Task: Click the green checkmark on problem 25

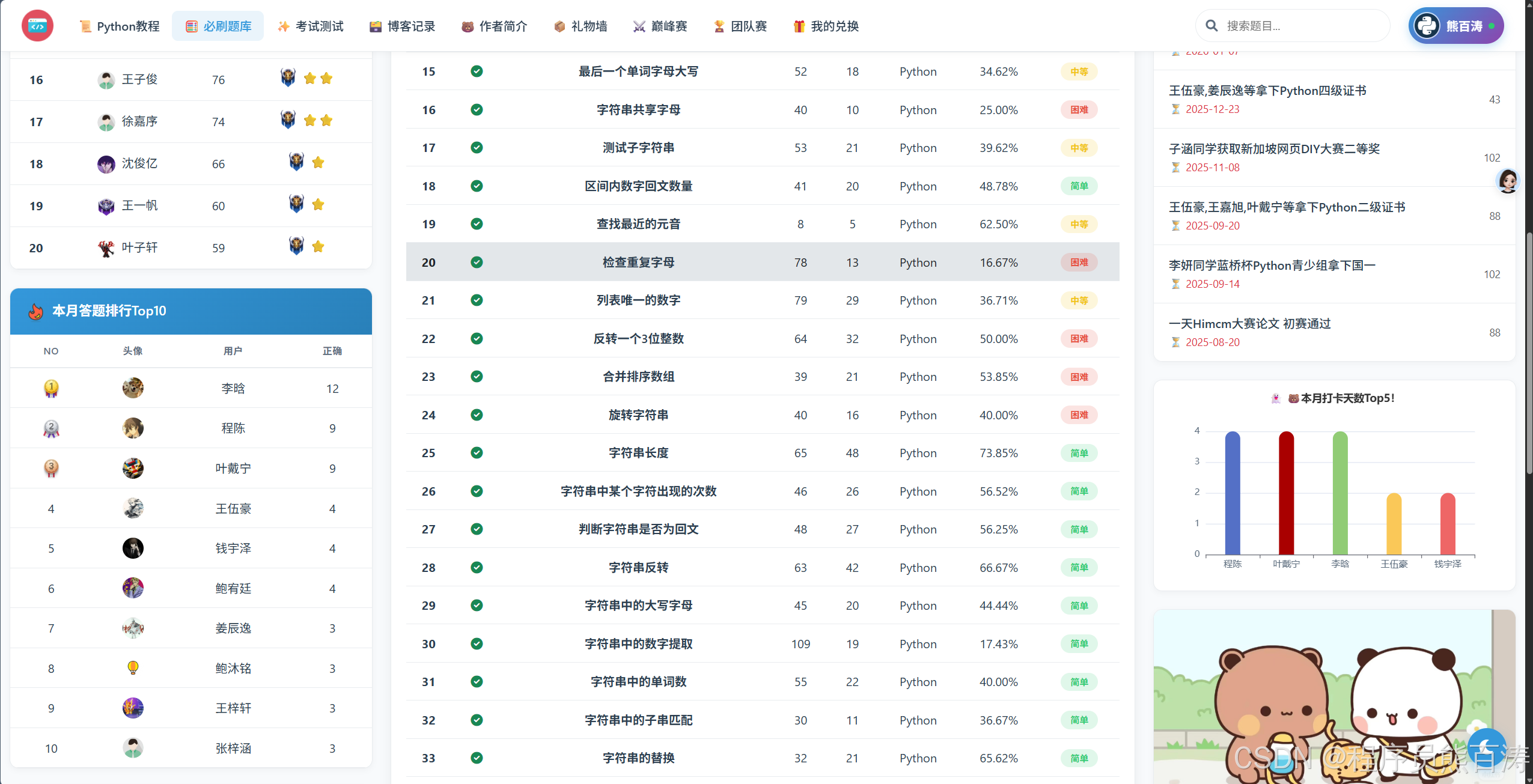Action: [477, 452]
